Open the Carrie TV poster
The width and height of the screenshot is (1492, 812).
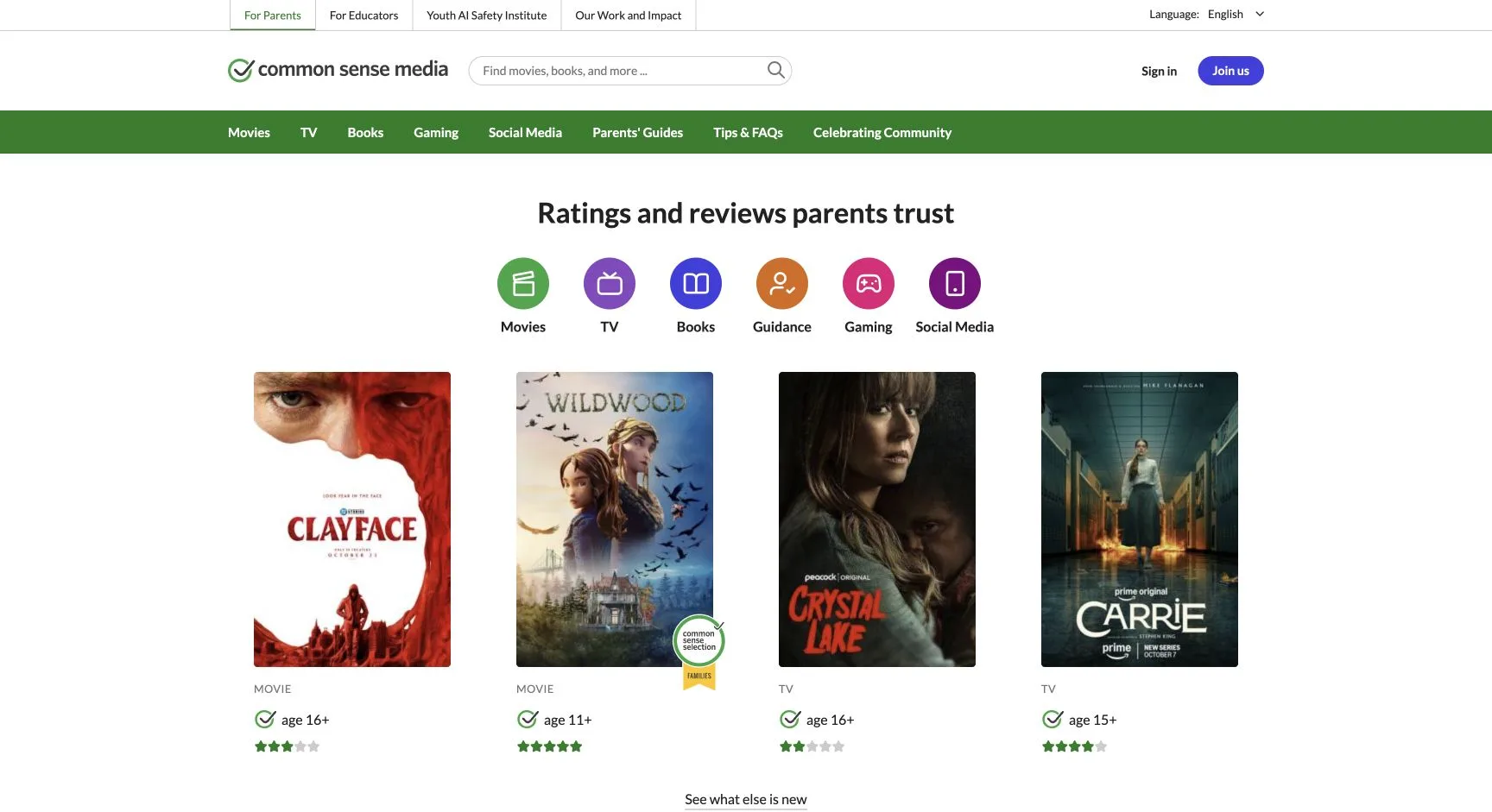click(1140, 519)
